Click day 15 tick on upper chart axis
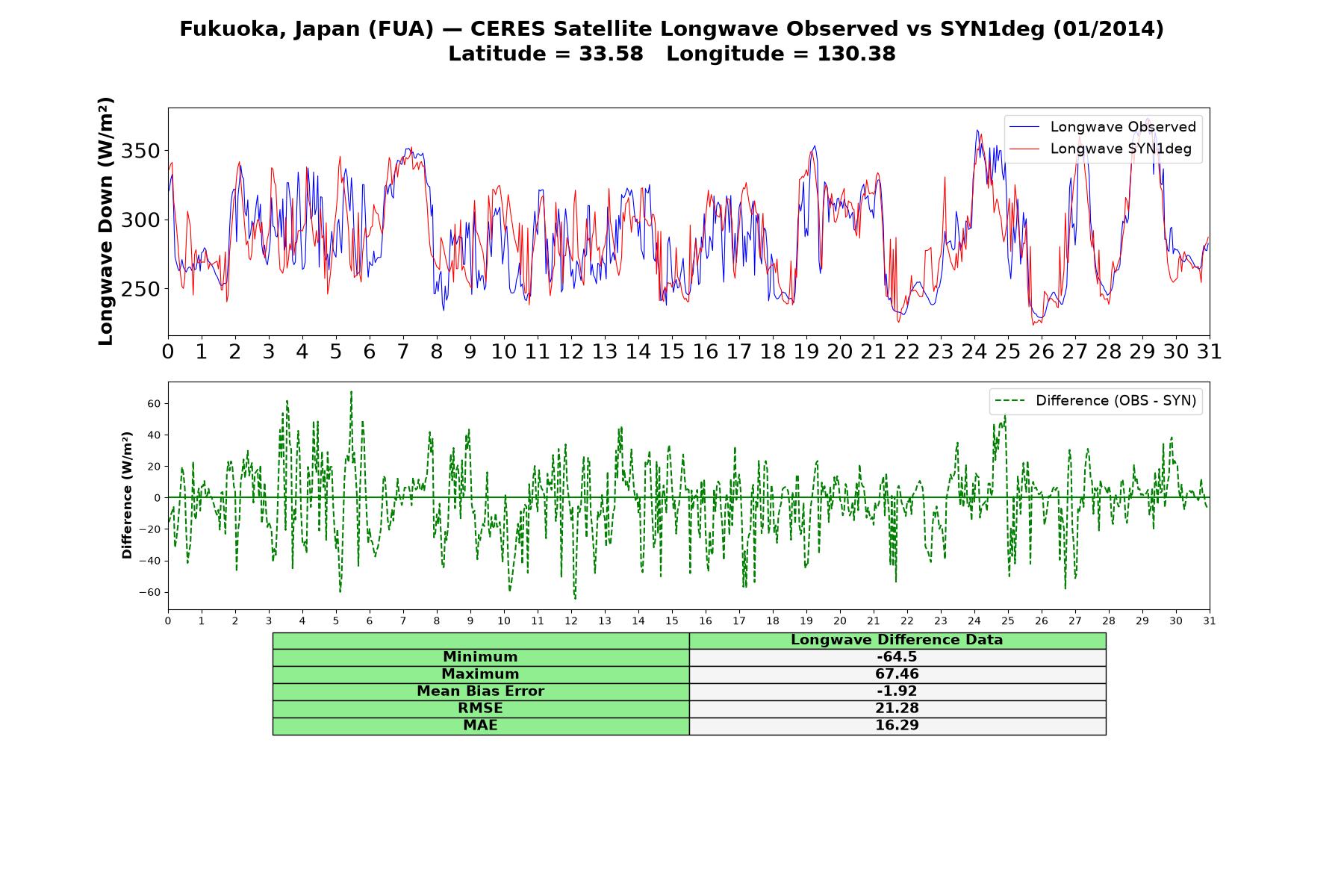 [671, 352]
